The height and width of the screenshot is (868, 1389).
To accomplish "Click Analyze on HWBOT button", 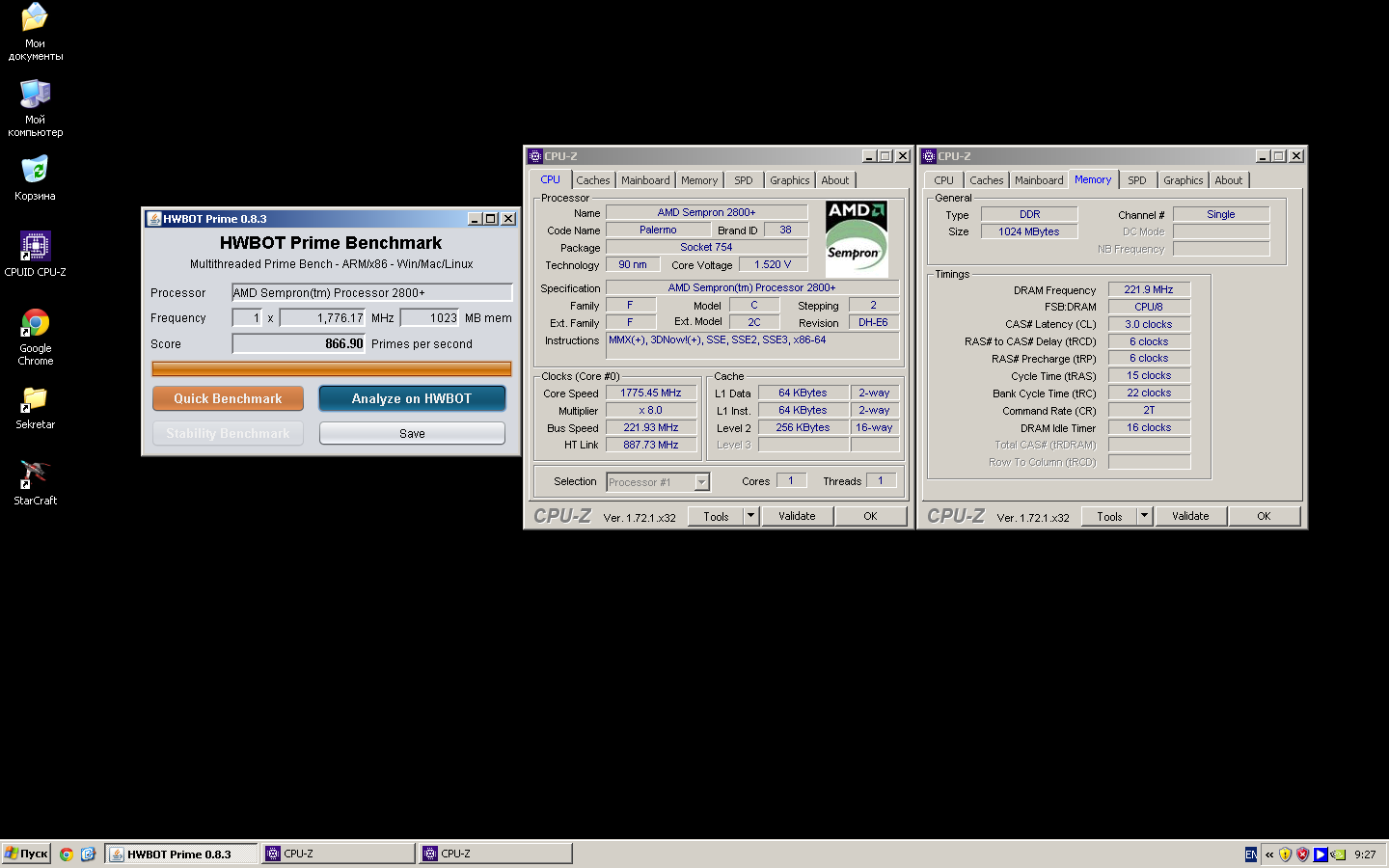I will point(412,398).
